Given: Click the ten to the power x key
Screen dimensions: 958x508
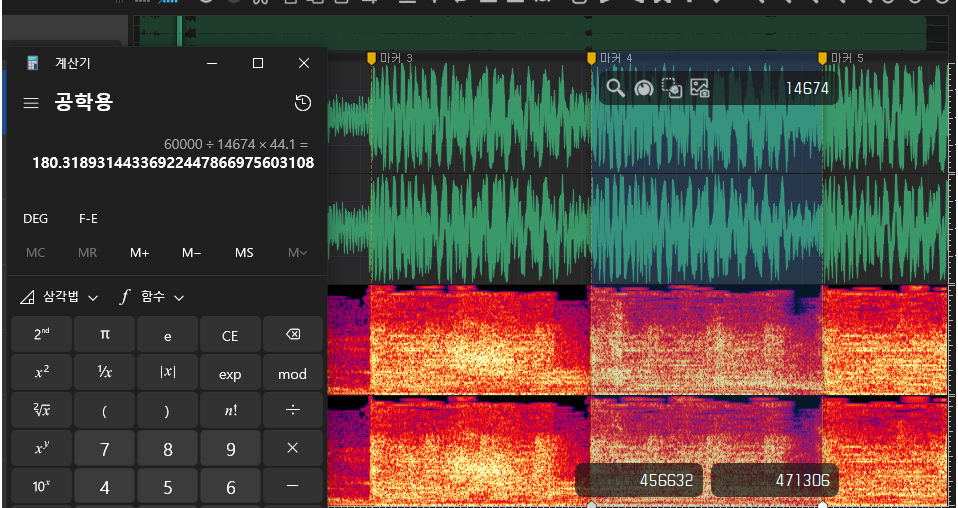Looking at the screenshot, I should coord(42,487).
